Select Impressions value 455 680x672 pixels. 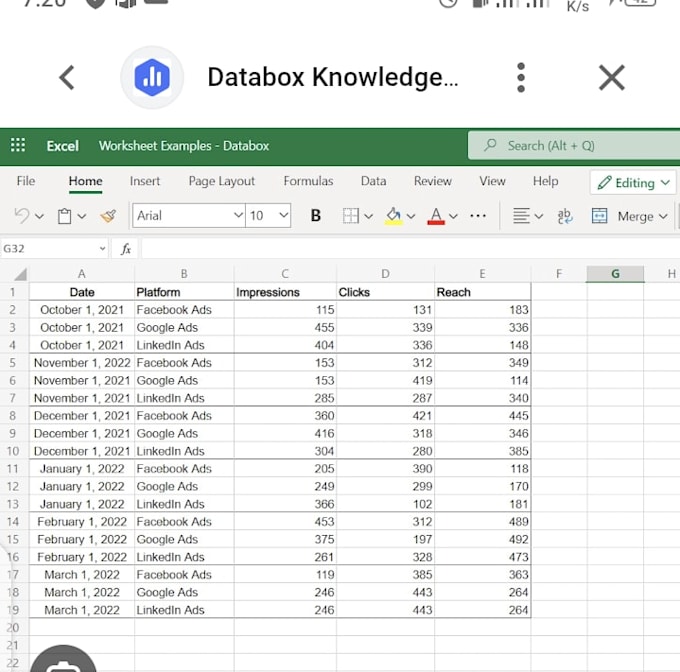pyautogui.click(x=285, y=327)
